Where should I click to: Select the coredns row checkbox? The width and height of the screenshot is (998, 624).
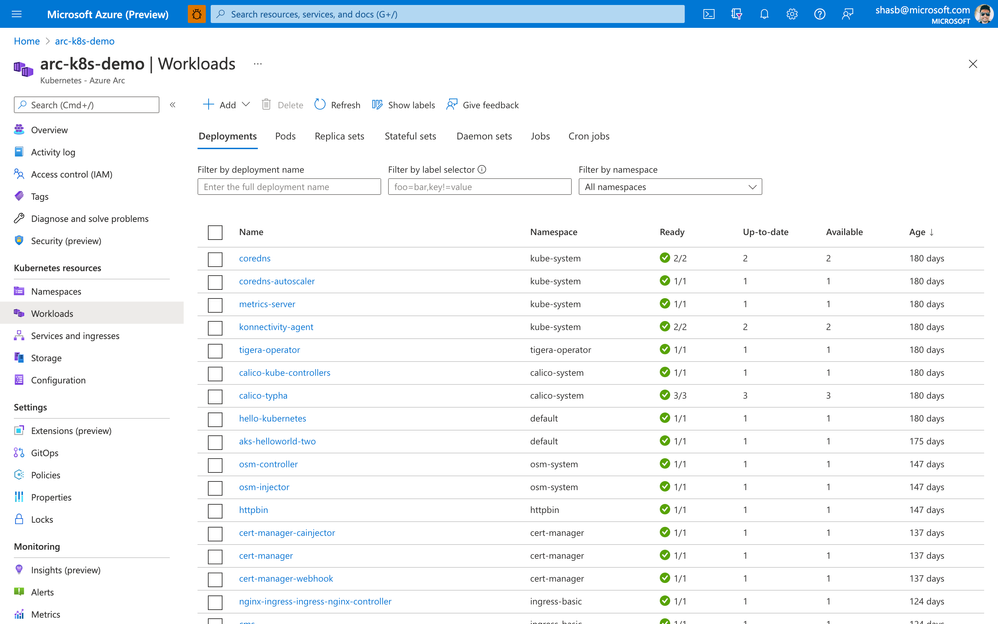coord(215,259)
